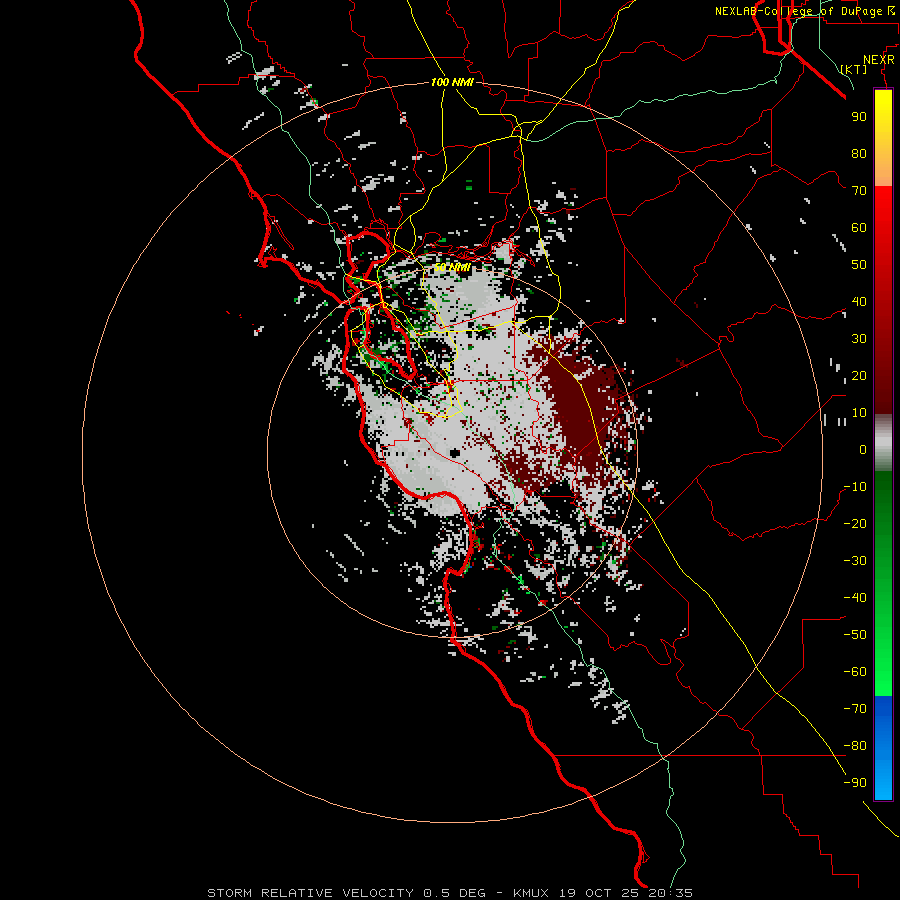Click the 10 knot scale label
This screenshot has width=900, height=900.
[859, 413]
